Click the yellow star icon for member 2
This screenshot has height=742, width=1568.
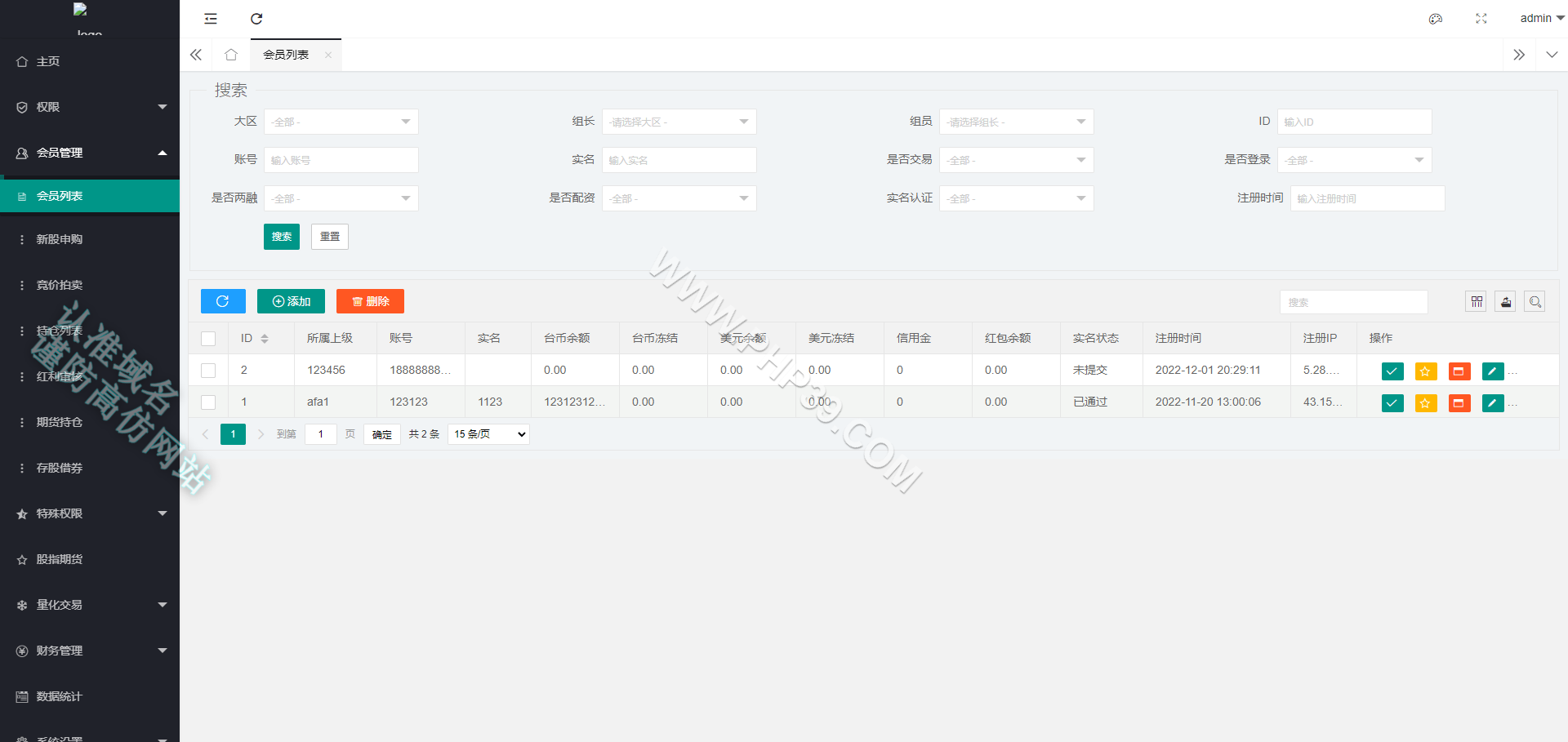click(1426, 371)
